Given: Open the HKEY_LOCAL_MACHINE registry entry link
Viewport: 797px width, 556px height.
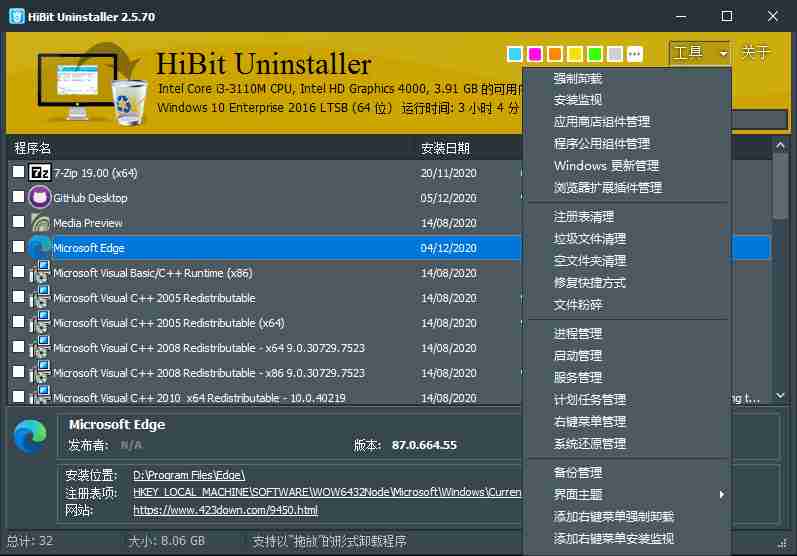Looking at the screenshot, I should click(327, 492).
